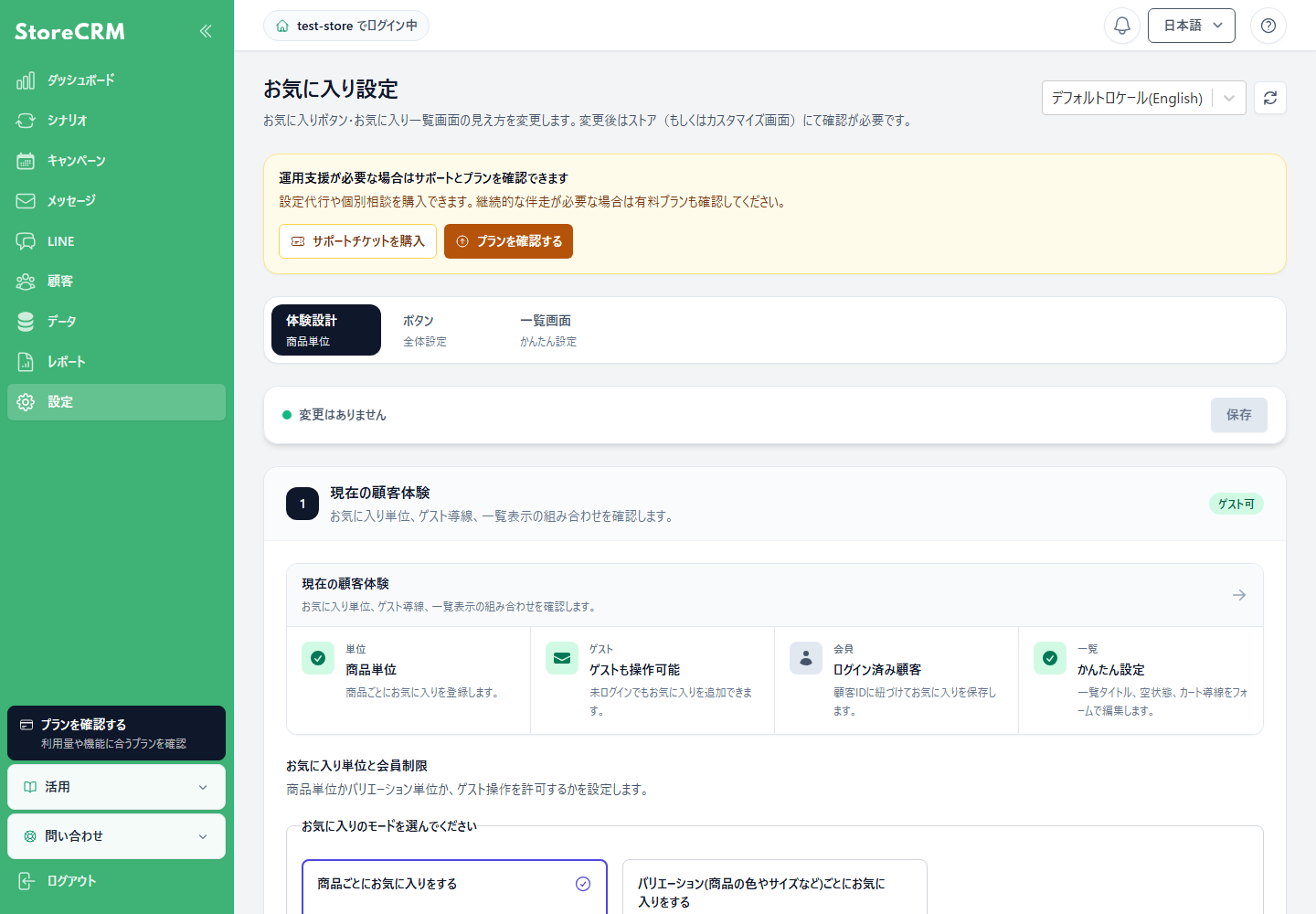Select the バリエーションごとにお気に入りをする option
Screen dimensions: 1316x914
775,887
